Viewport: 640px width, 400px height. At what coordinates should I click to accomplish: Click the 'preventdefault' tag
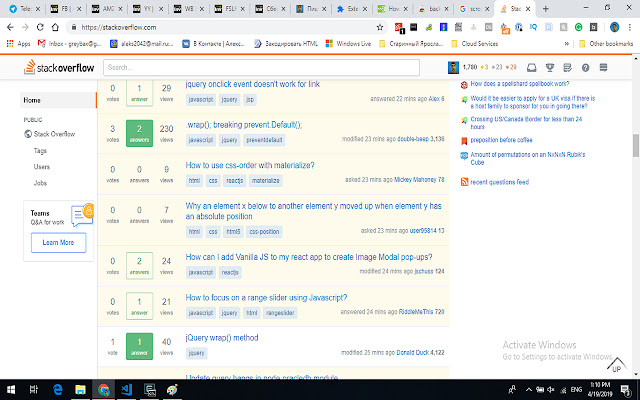click(264, 140)
